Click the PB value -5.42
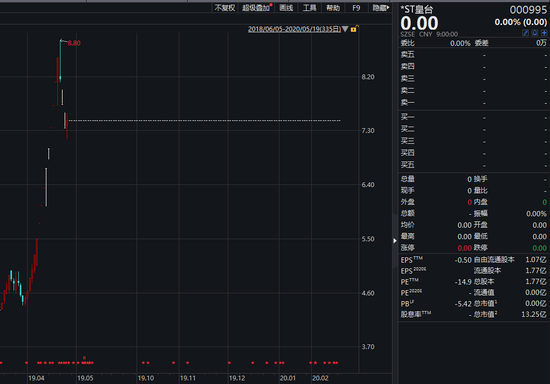Screen dimensions: 550x384 (x=463, y=304)
